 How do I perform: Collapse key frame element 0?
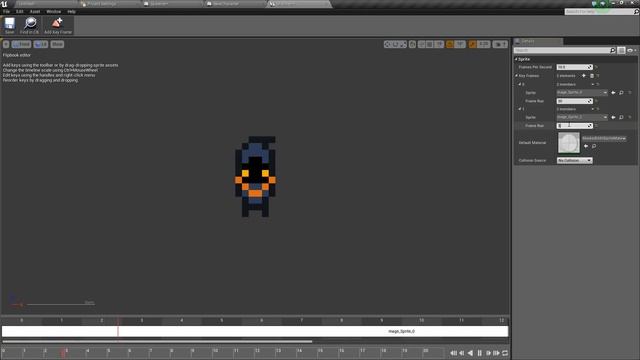[520, 84]
